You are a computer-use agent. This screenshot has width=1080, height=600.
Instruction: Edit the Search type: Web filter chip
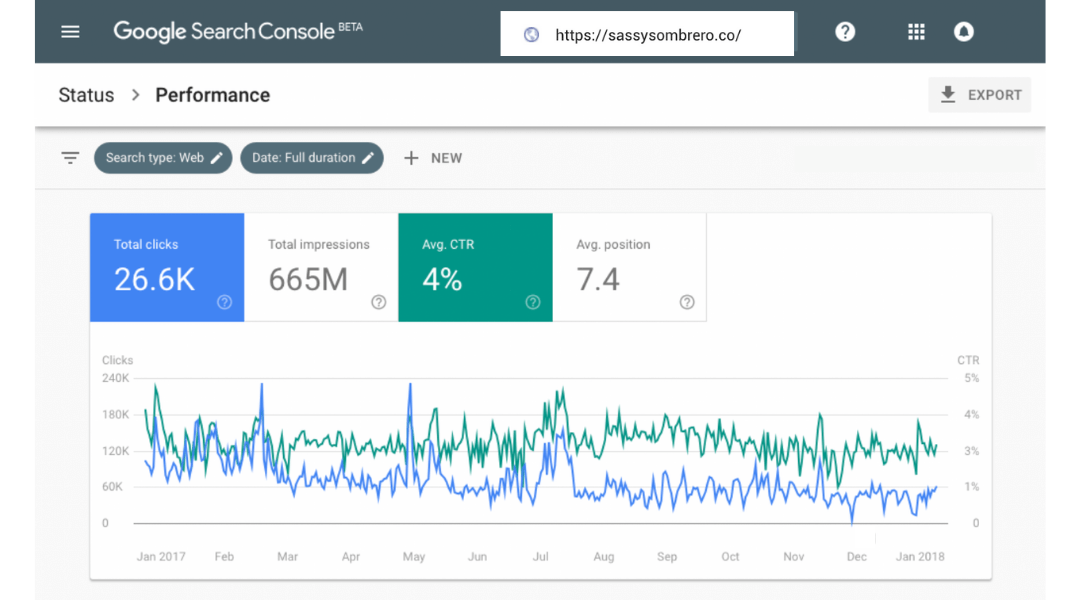[163, 158]
